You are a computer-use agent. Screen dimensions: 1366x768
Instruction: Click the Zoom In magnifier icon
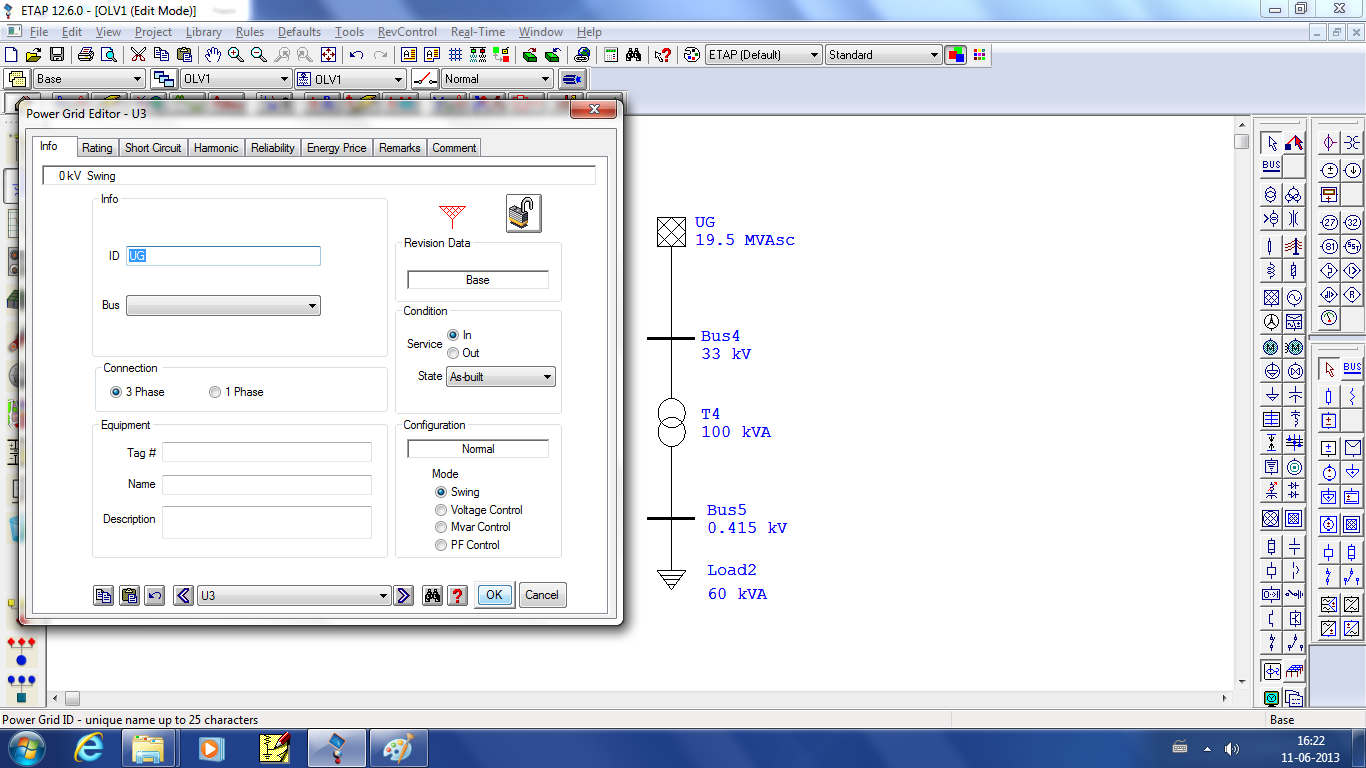234,54
